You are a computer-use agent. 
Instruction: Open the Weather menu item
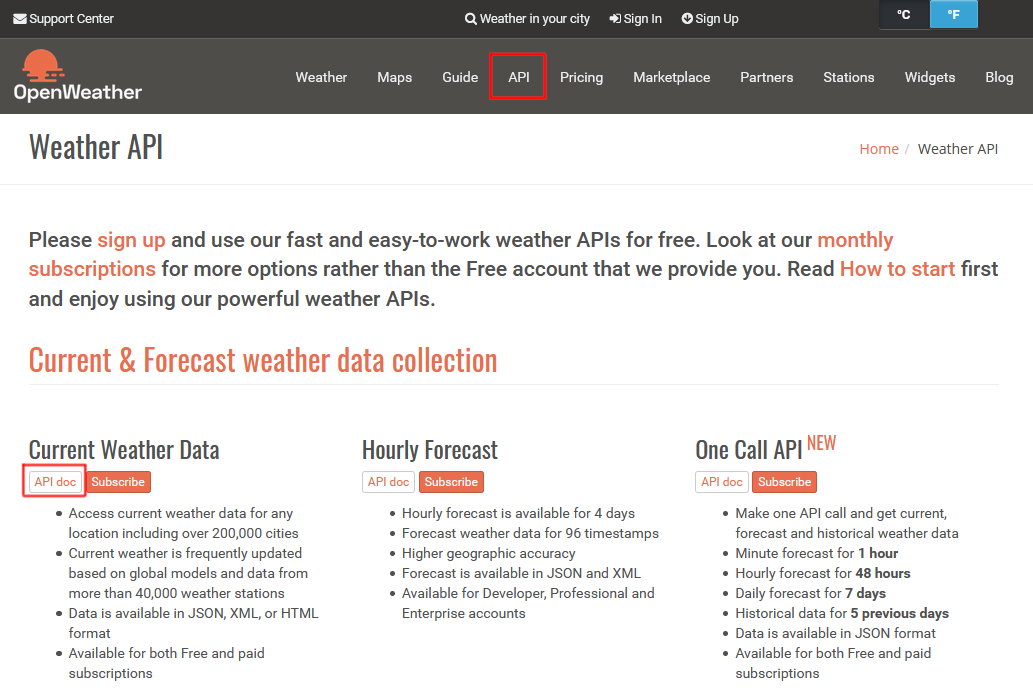click(x=321, y=77)
